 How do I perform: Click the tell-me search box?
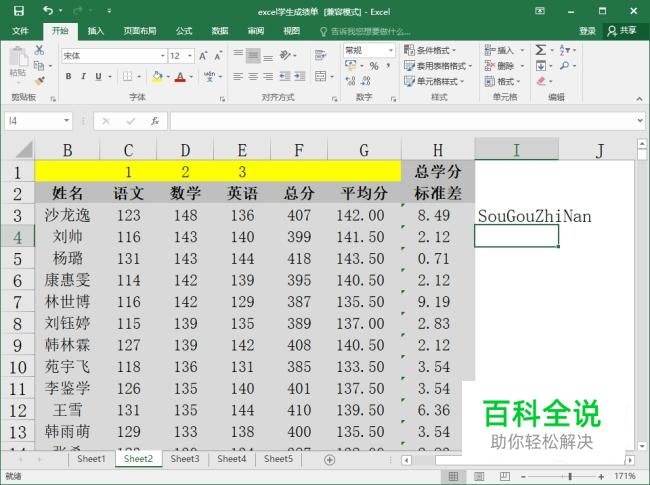pos(365,31)
